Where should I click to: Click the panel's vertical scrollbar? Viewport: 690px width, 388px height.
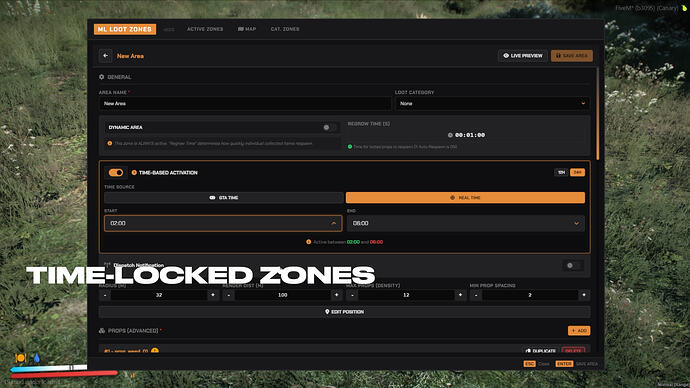click(x=598, y=114)
